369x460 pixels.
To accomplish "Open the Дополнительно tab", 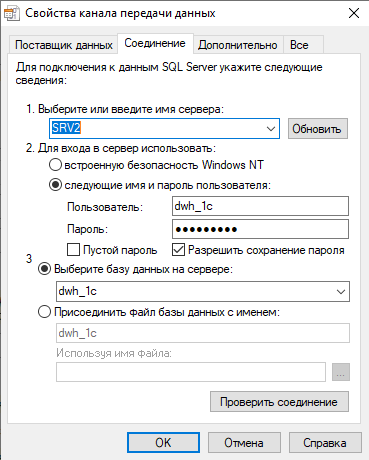I will (238, 45).
